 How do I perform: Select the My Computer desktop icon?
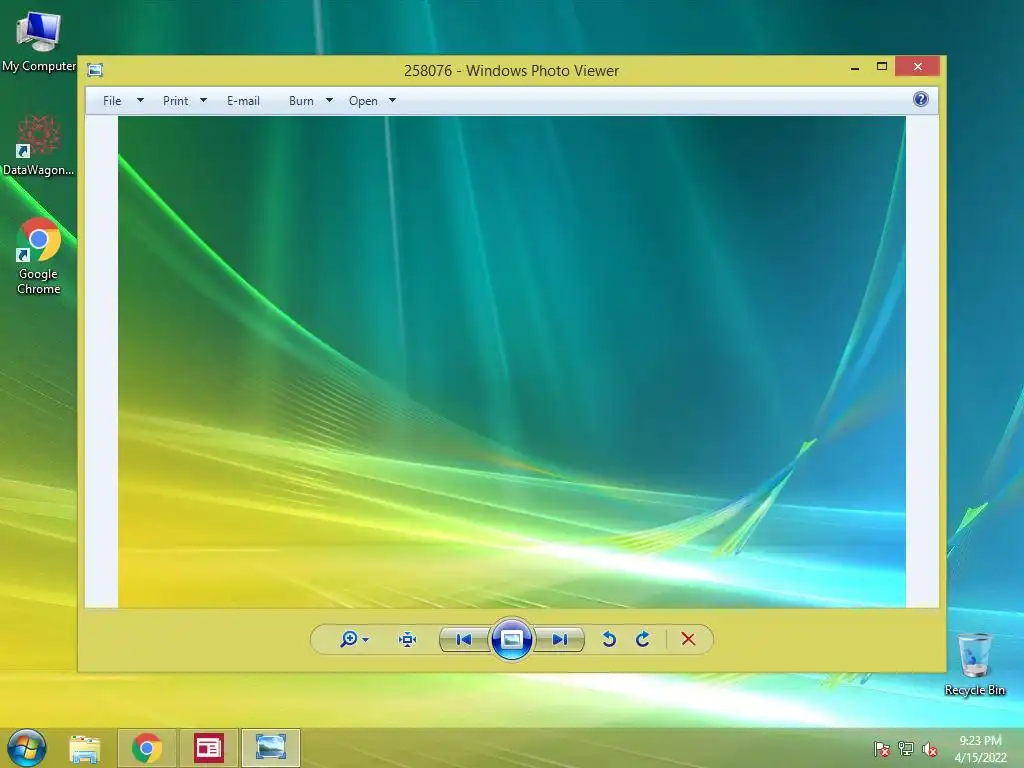click(39, 42)
